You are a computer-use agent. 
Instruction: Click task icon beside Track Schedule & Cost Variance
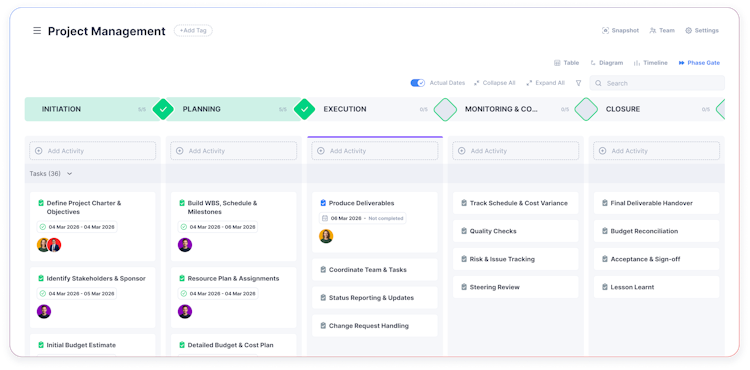tap(463, 203)
